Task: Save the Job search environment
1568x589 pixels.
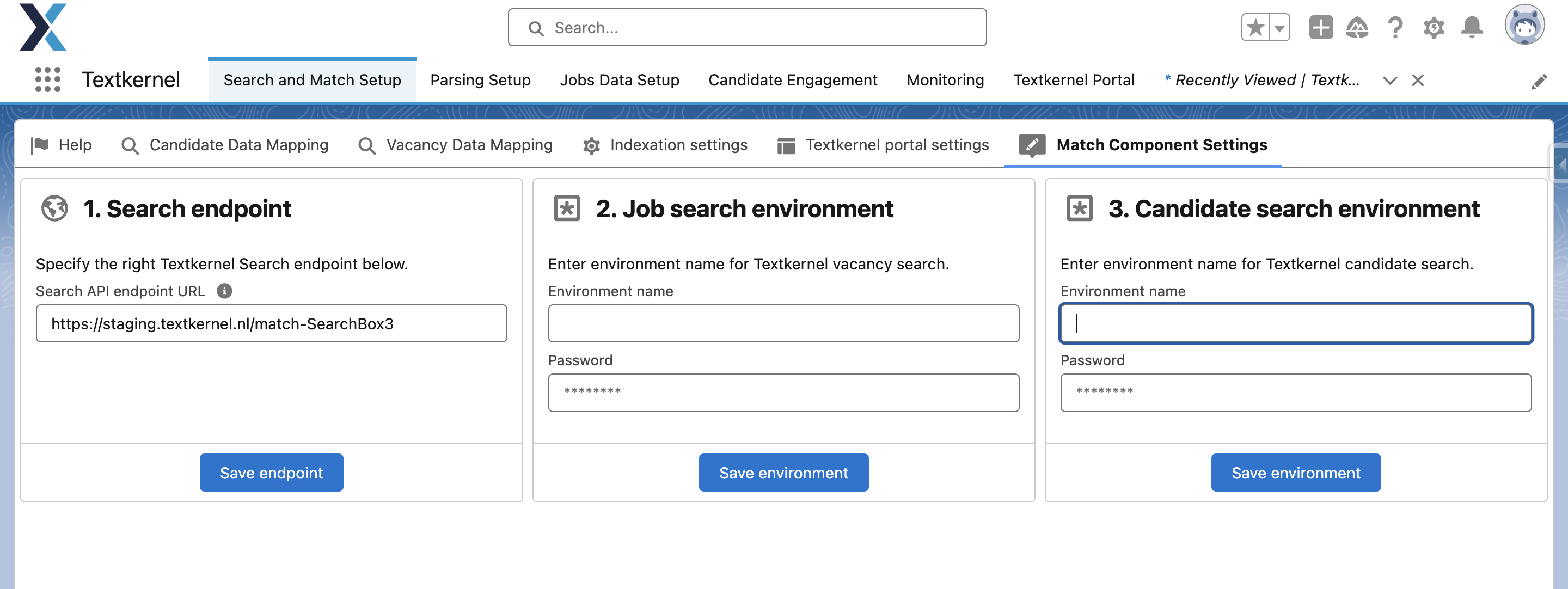Action: click(783, 472)
